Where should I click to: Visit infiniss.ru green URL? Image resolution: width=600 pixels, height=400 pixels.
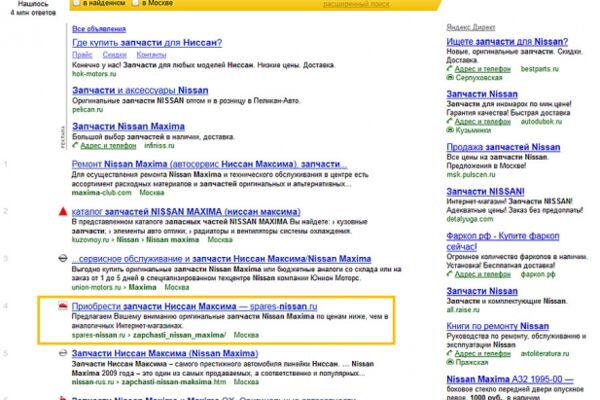(x=159, y=146)
